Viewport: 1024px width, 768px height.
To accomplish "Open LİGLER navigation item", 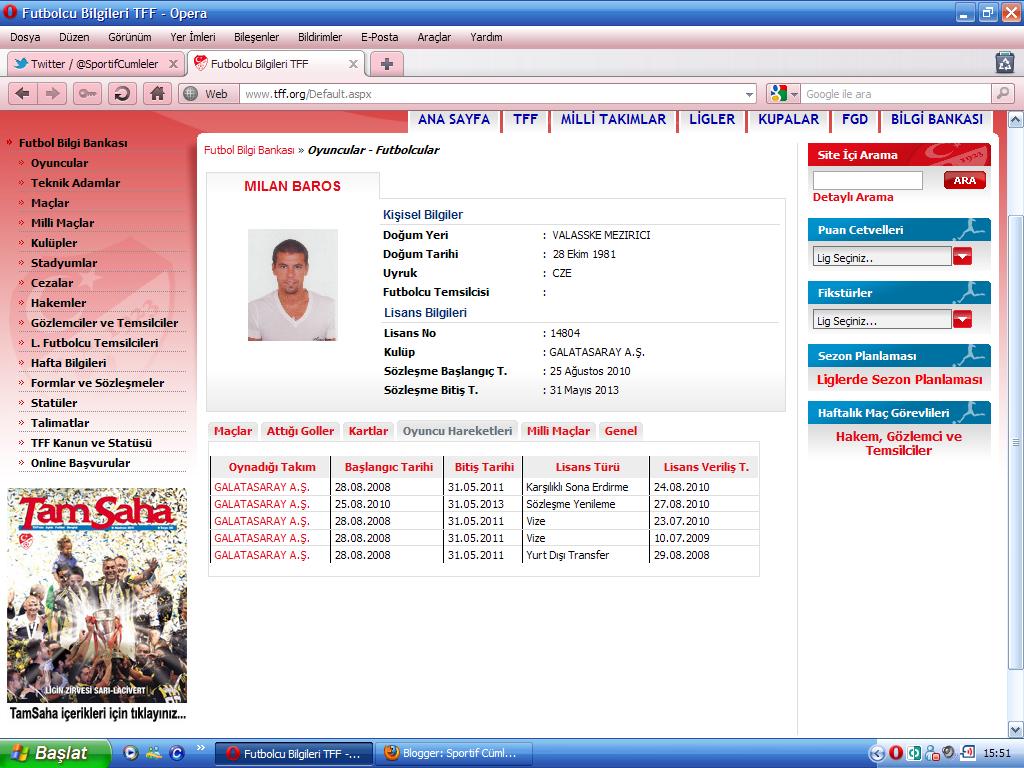I will [712, 120].
